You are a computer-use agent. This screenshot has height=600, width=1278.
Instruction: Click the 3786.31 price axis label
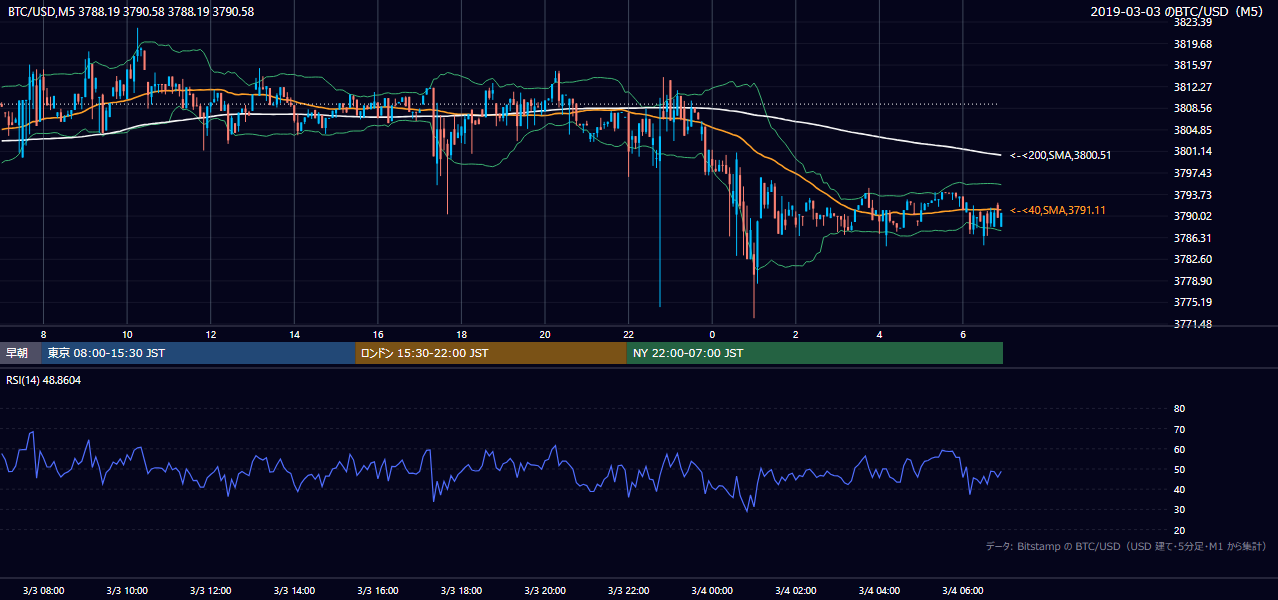click(1193, 238)
